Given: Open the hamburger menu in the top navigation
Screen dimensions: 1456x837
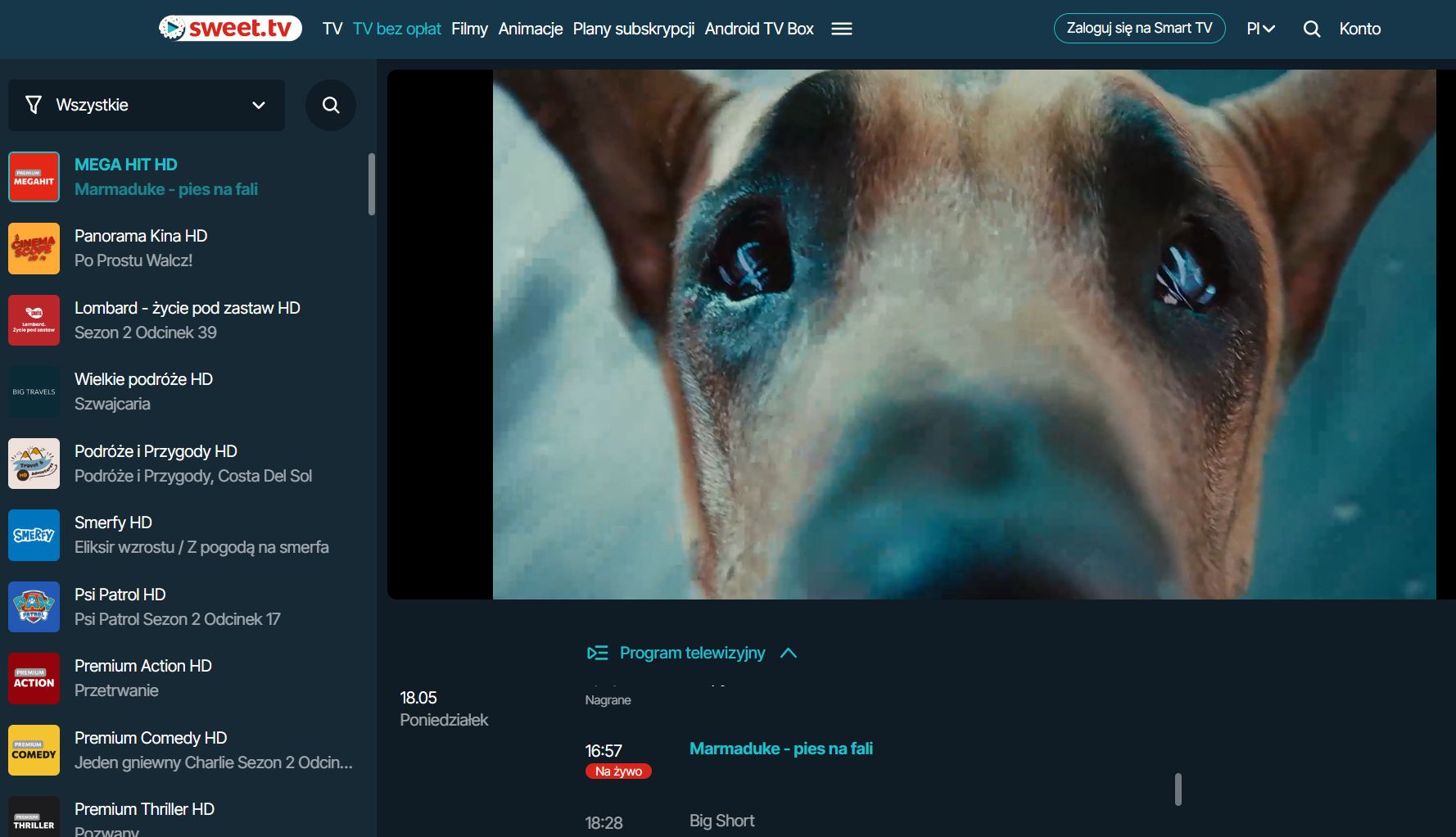Looking at the screenshot, I should click(842, 29).
